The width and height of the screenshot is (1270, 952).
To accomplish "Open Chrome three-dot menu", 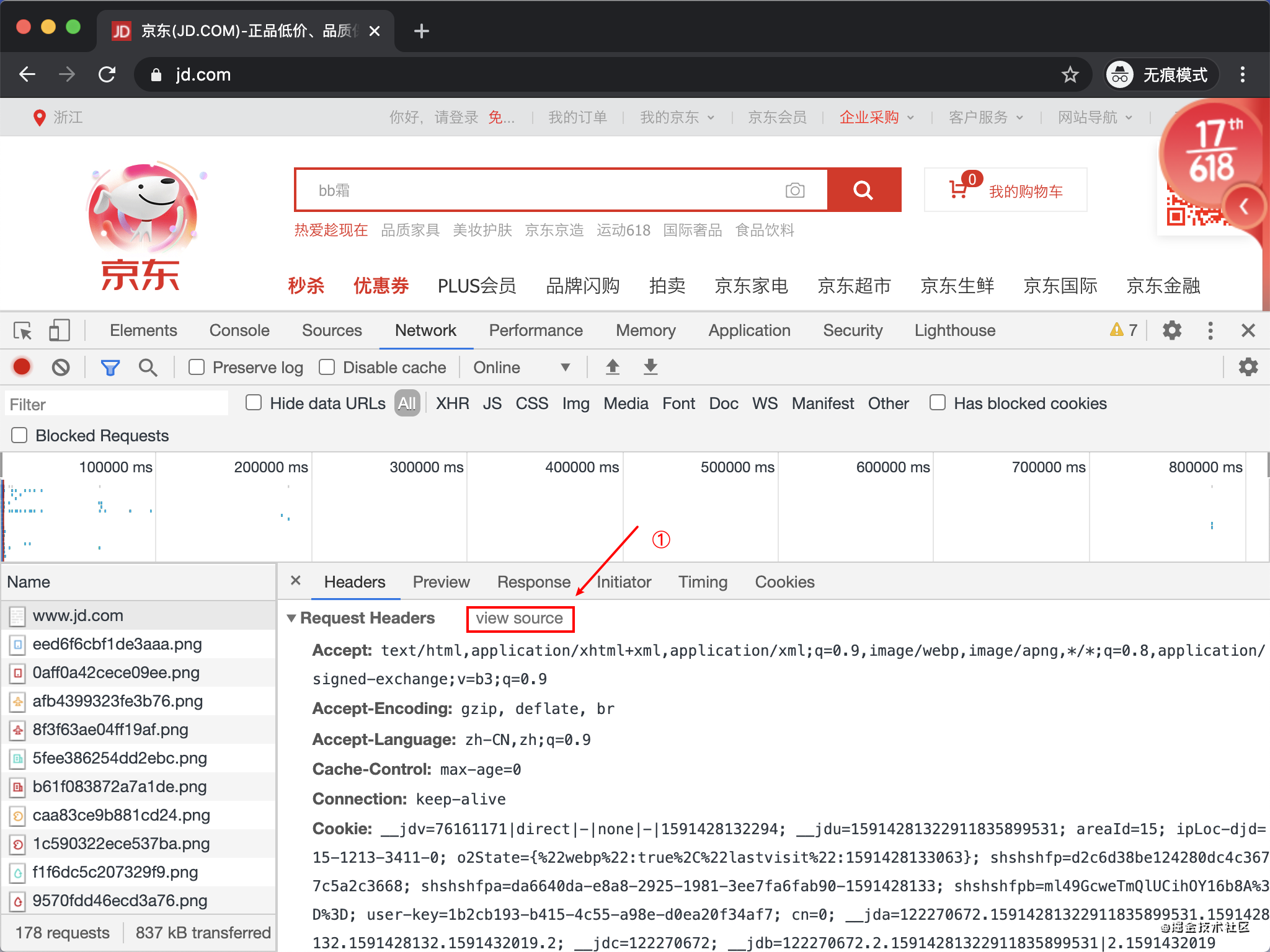I will pos(1242,75).
